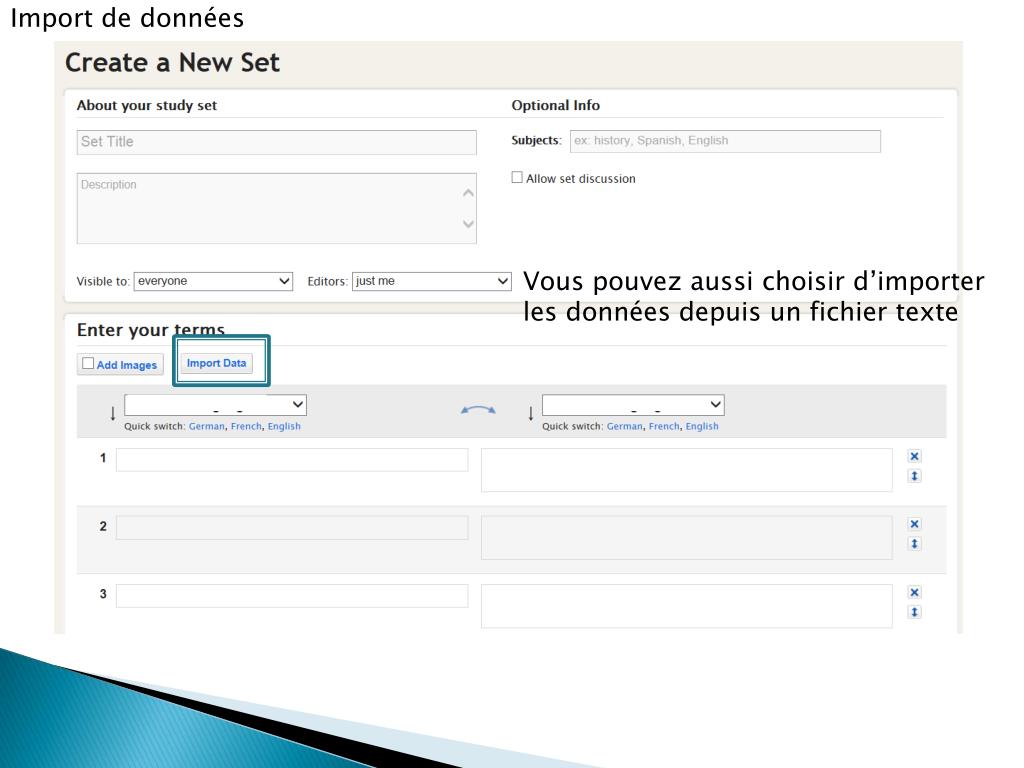Click the Create a New Set heading
Screen dimensions: 1024x768
pyautogui.click(x=172, y=63)
